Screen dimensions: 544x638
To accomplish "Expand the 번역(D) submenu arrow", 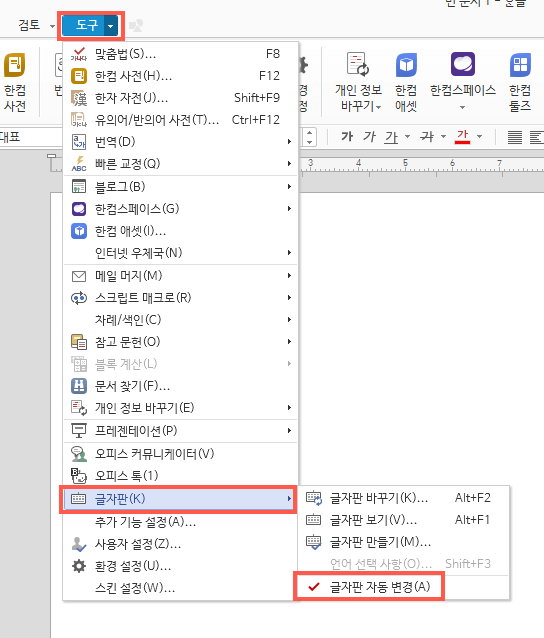I will click(x=289, y=142).
